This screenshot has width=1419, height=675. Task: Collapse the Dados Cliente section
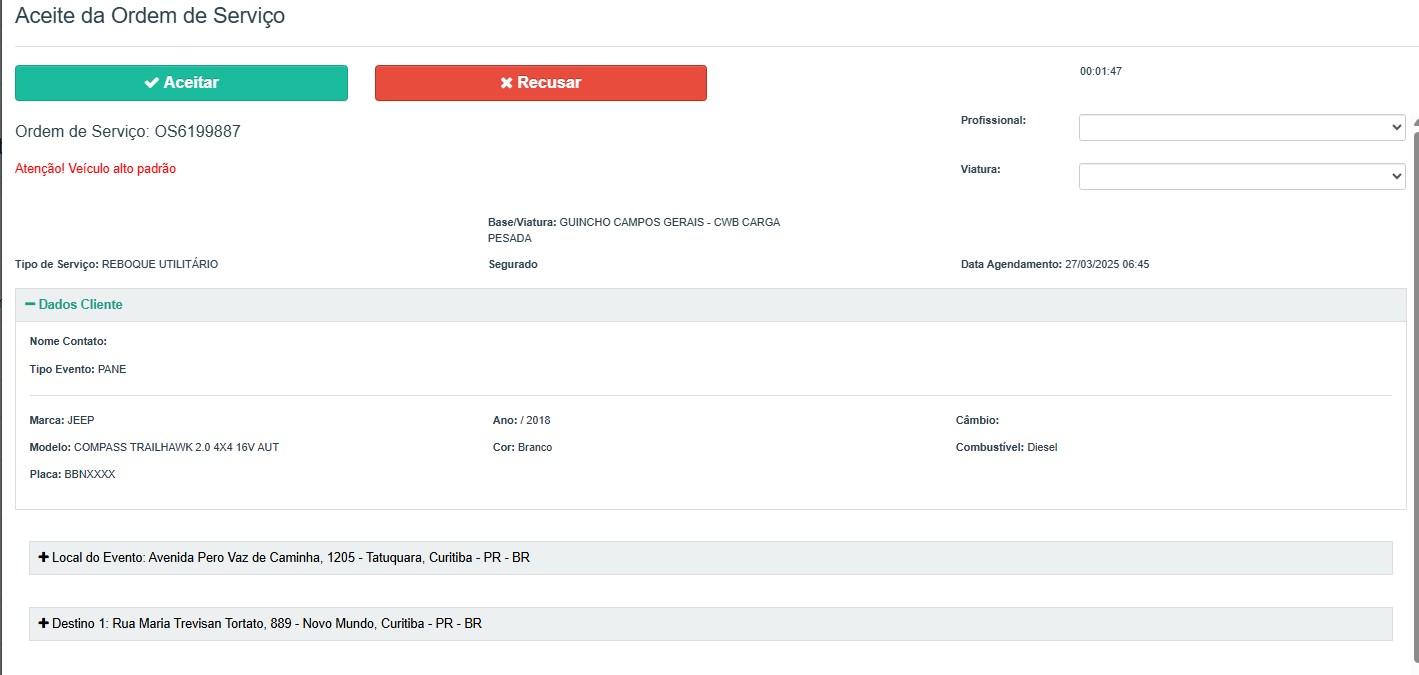pos(74,304)
